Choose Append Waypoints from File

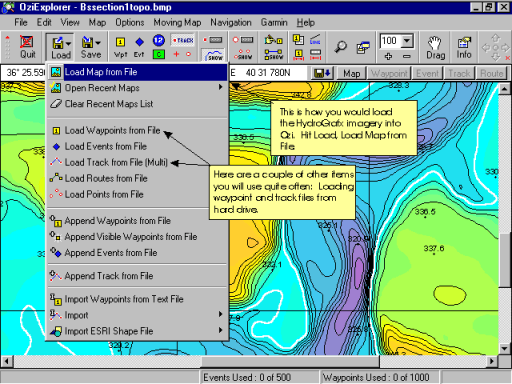138,221
